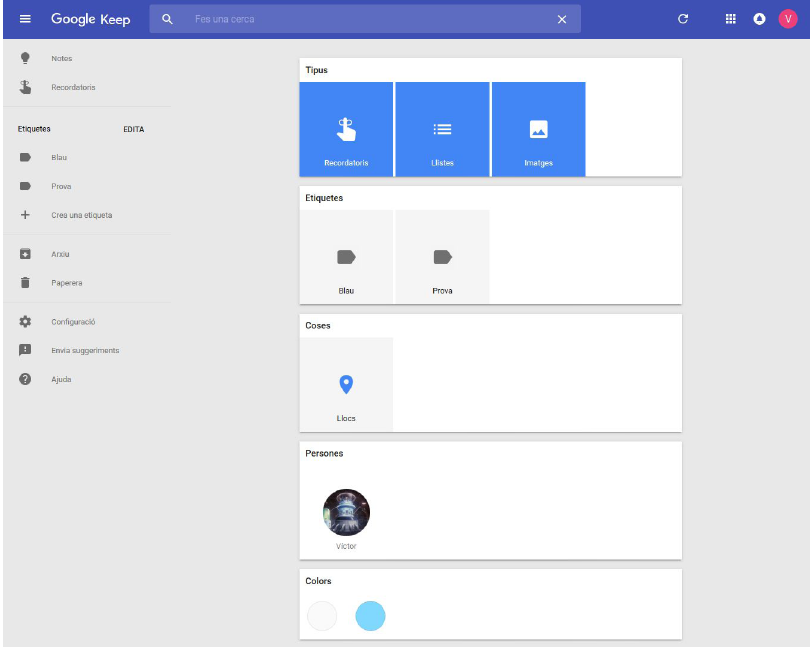
Task: Filter by light blue color swatch
Action: coord(370,616)
